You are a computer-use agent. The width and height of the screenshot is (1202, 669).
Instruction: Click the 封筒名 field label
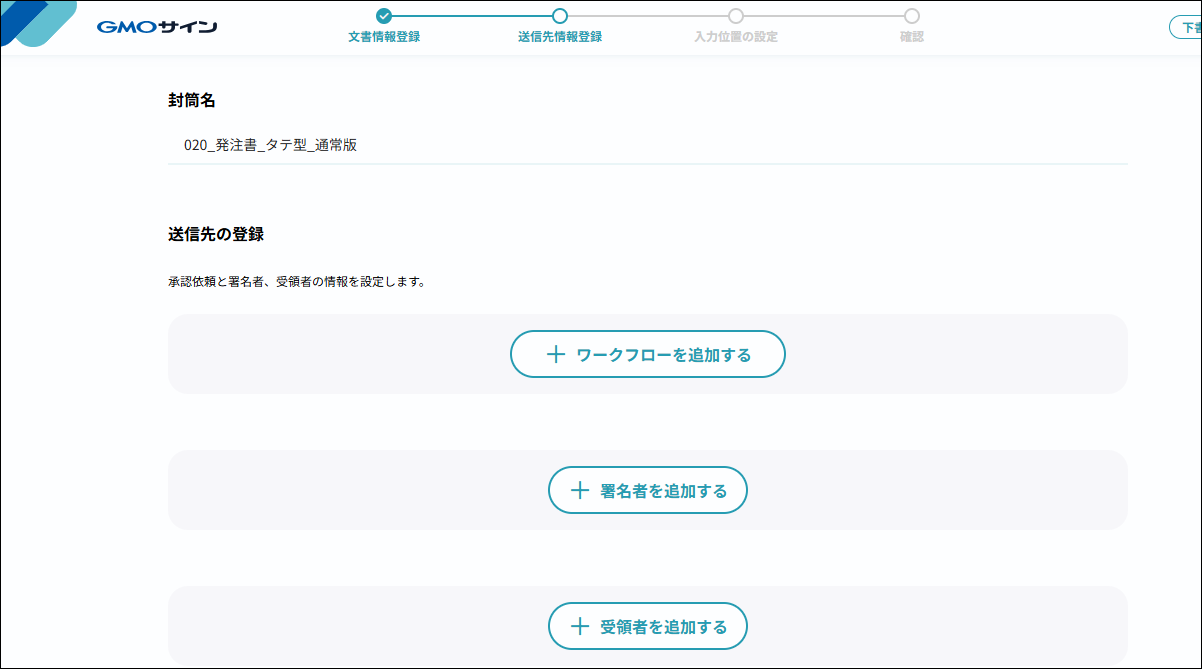[192, 100]
